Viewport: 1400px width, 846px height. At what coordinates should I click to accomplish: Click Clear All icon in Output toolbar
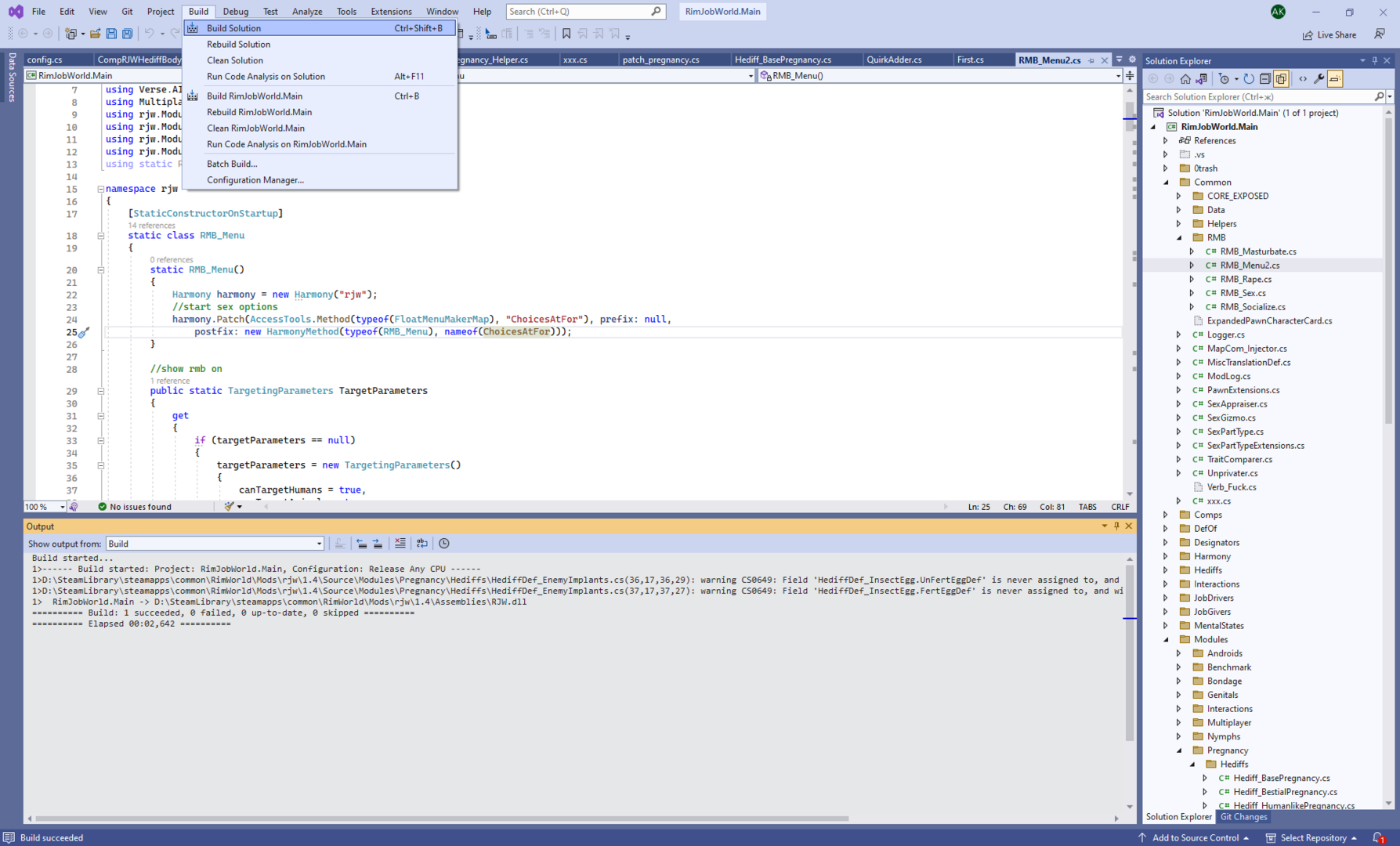[400, 544]
